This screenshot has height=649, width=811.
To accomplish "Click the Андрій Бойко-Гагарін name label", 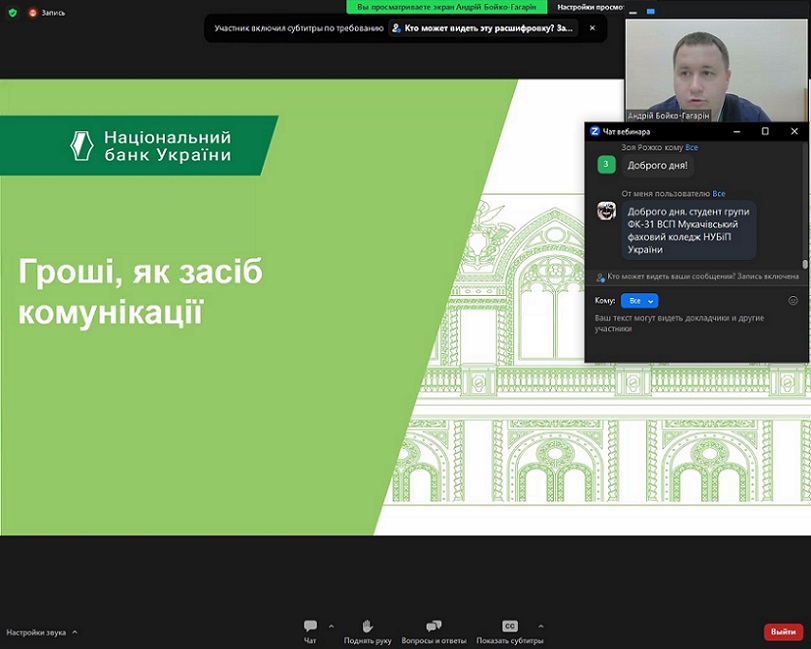I will point(668,116).
